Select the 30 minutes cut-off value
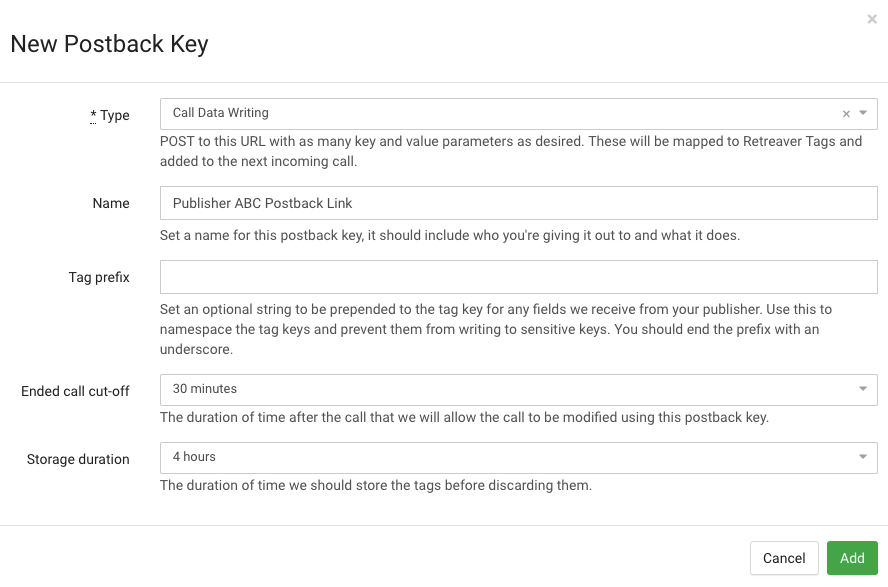The height and width of the screenshot is (587, 888). point(205,389)
